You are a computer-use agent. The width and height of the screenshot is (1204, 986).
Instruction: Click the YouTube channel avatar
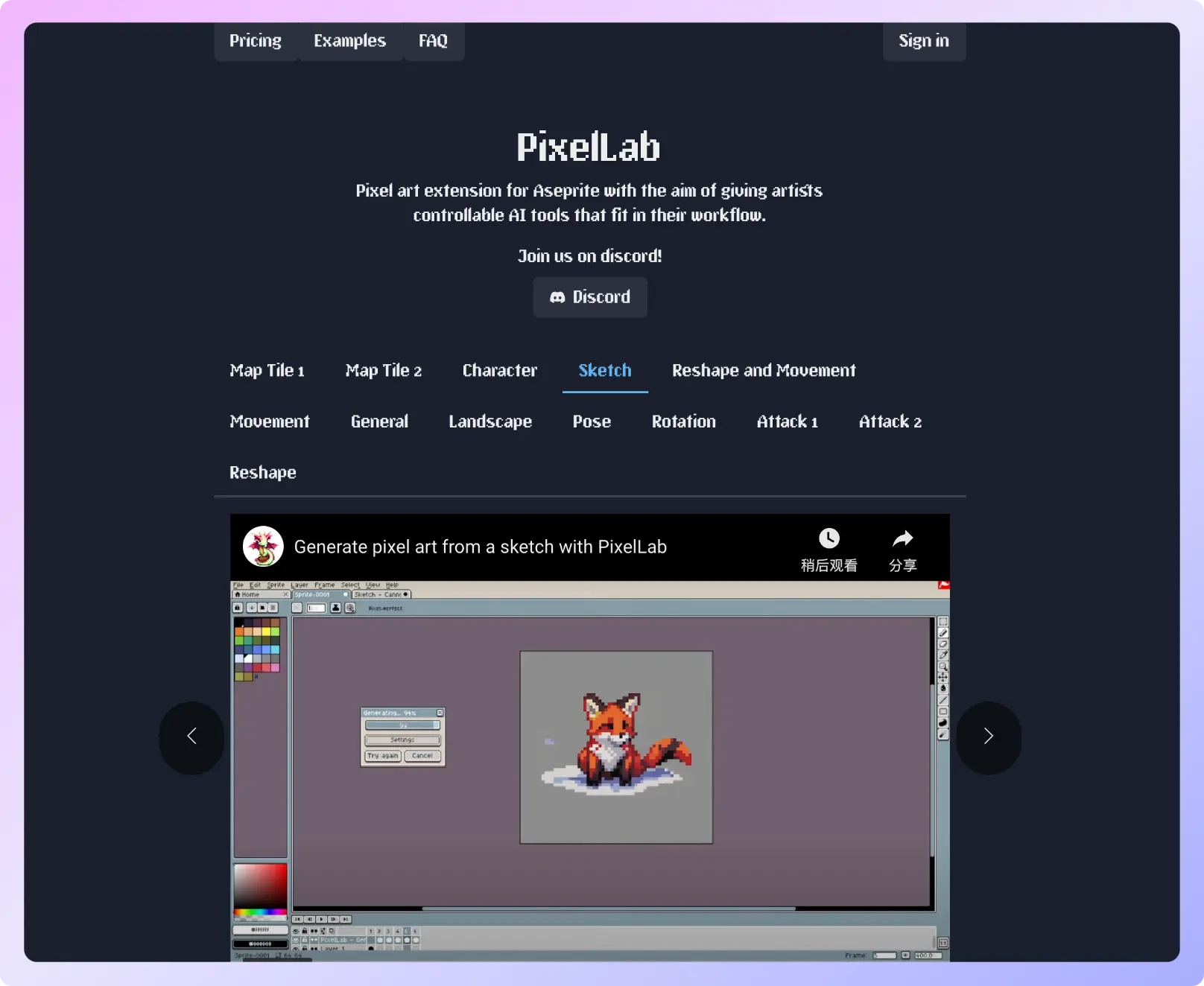[263, 547]
